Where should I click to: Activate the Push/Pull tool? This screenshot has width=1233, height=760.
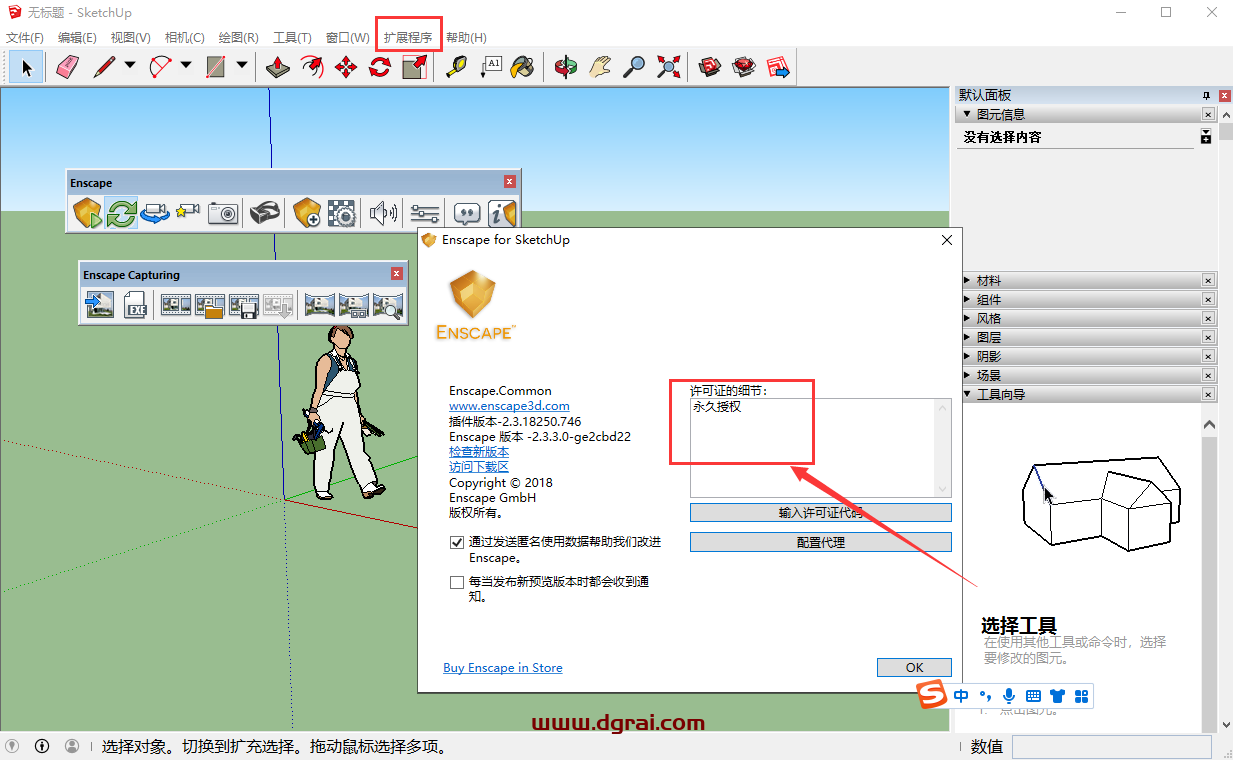(278, 67)
